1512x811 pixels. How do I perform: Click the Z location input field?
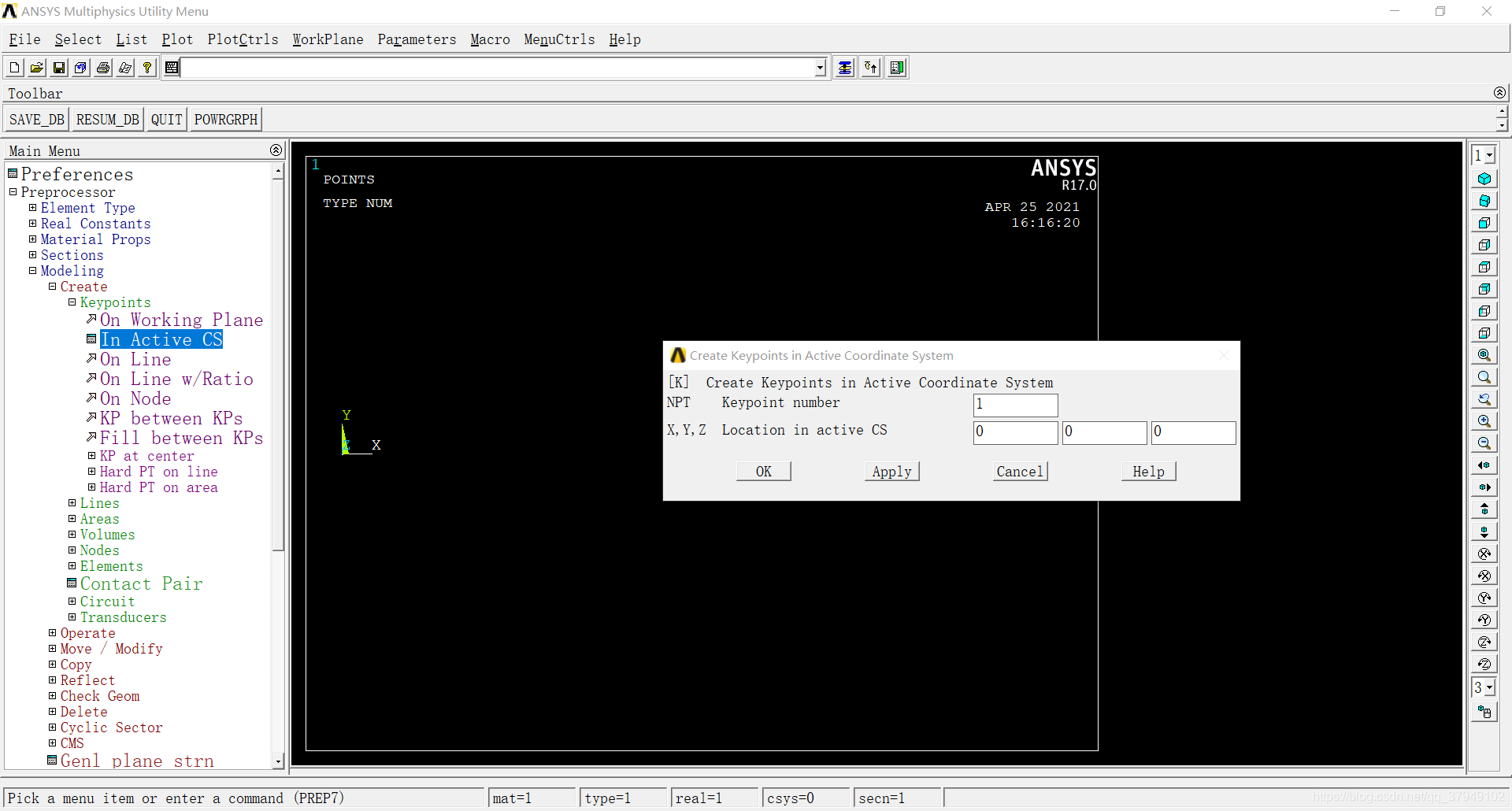1194,432
